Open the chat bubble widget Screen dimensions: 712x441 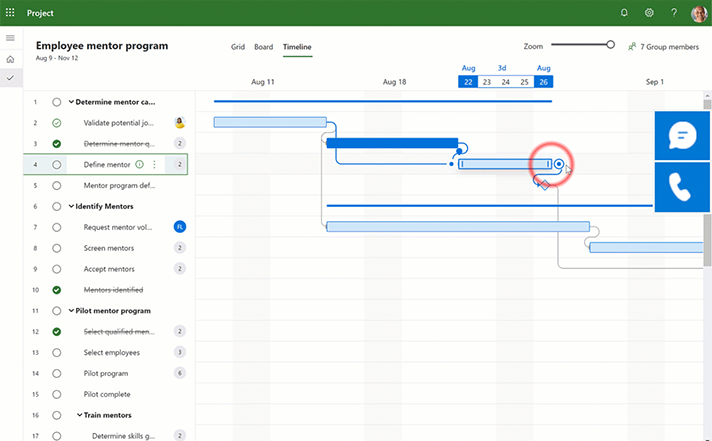point(682,136)
